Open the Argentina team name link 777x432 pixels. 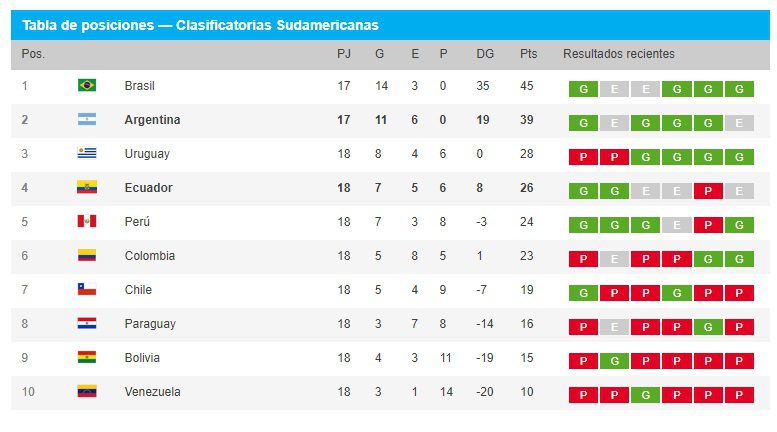pyautogui.click(x=152, y=120)
